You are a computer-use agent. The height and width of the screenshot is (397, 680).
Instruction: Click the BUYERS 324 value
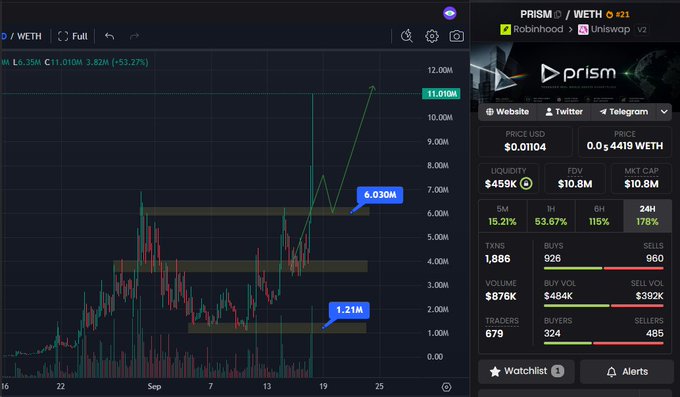click(552, 333)
